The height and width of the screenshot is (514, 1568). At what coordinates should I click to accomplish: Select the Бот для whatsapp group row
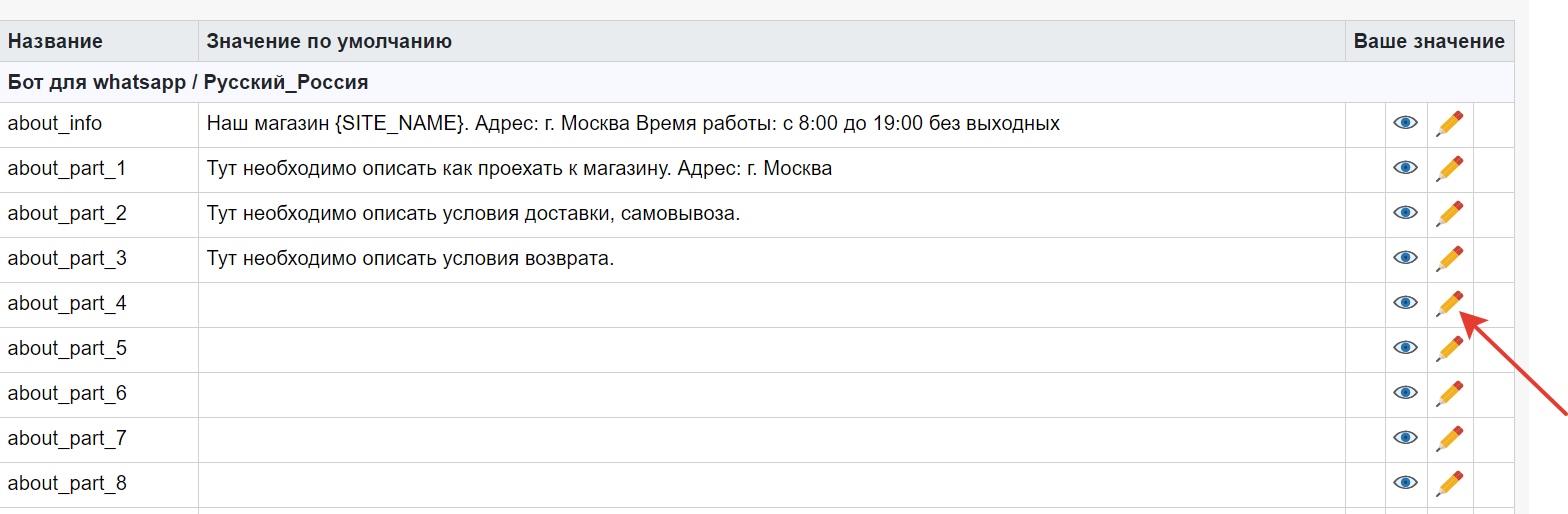click(757, 82)
